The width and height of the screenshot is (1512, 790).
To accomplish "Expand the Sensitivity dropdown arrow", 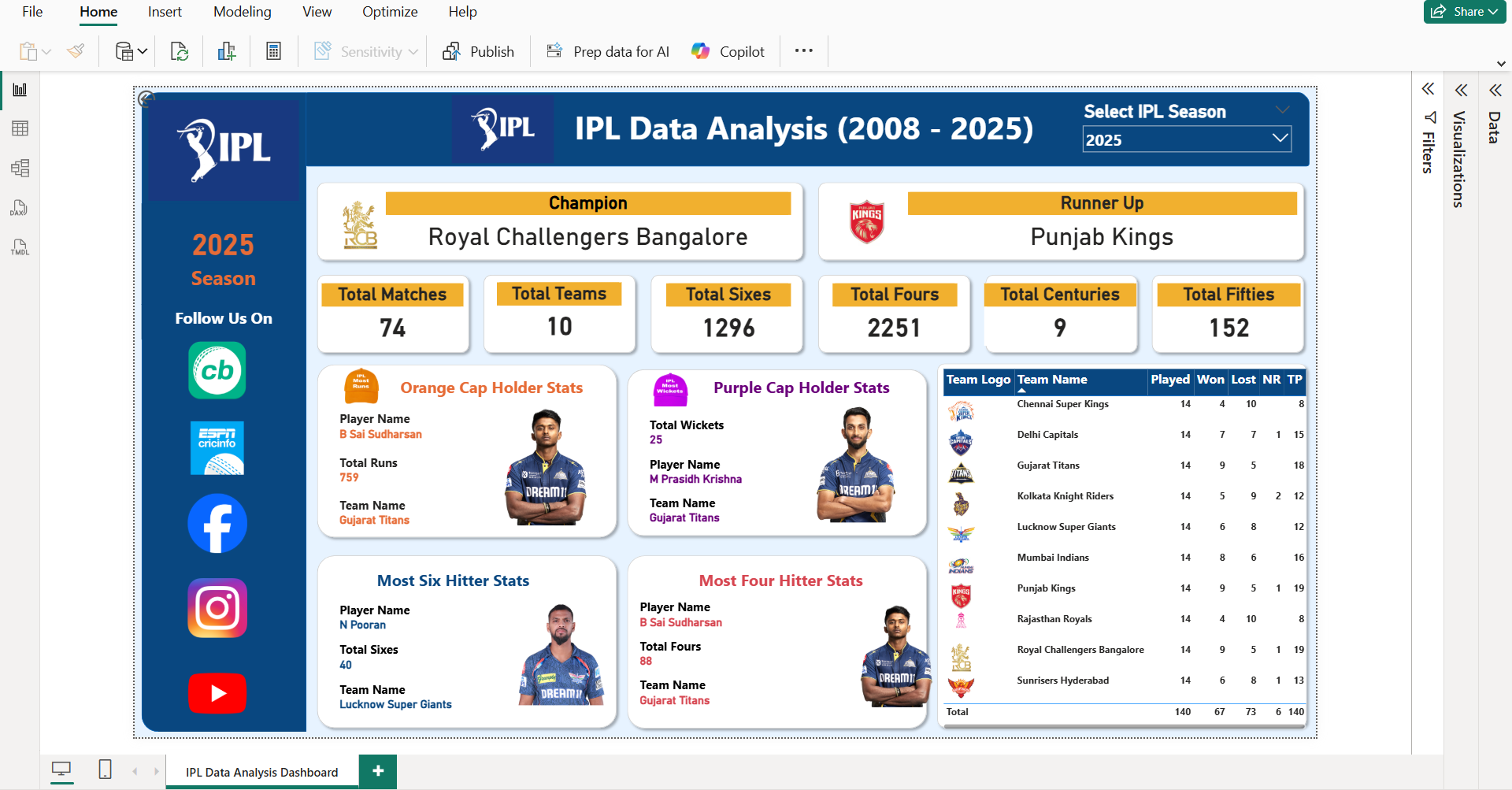I will tap(413, 52).
